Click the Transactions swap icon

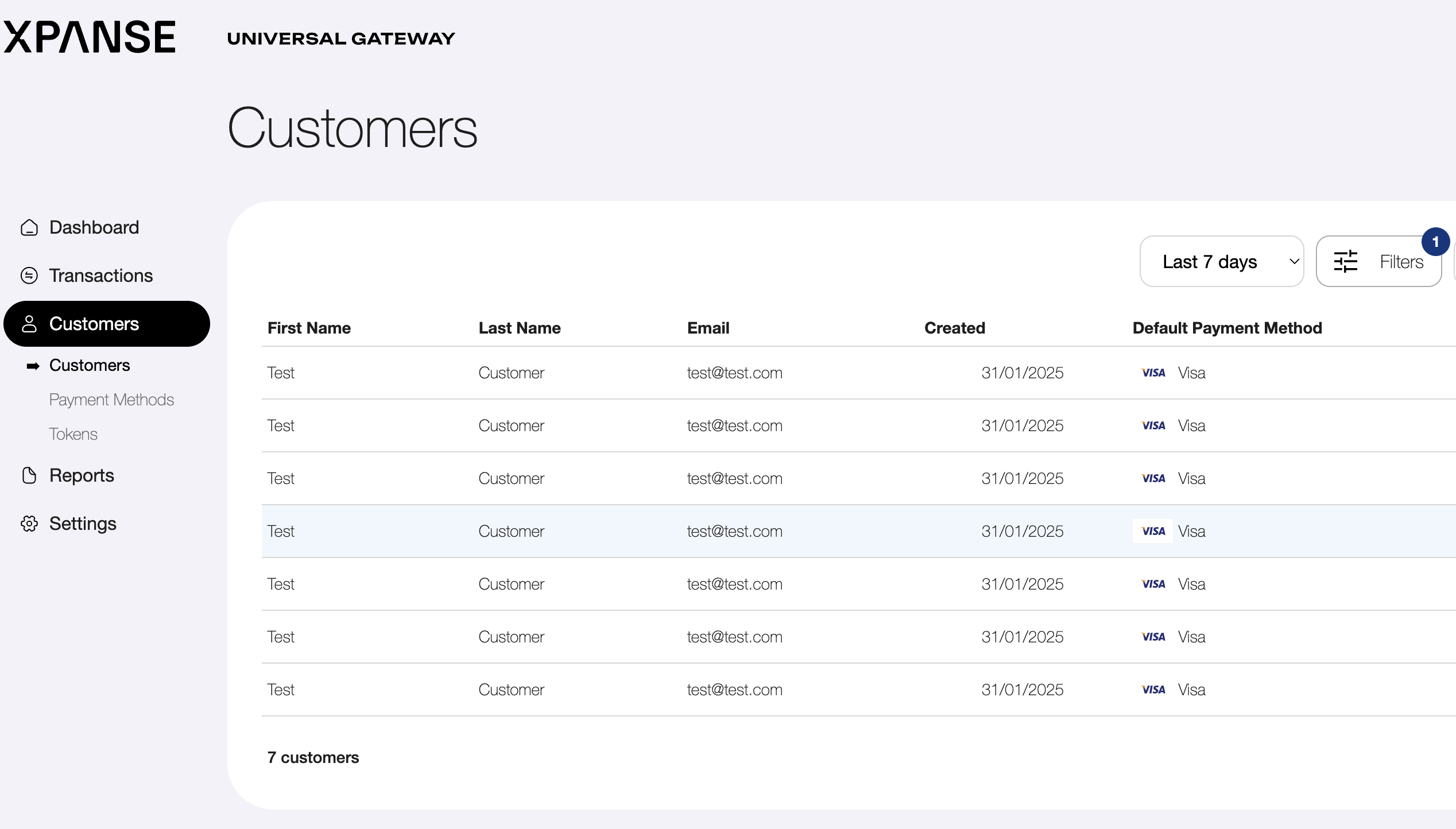[29, 276]
